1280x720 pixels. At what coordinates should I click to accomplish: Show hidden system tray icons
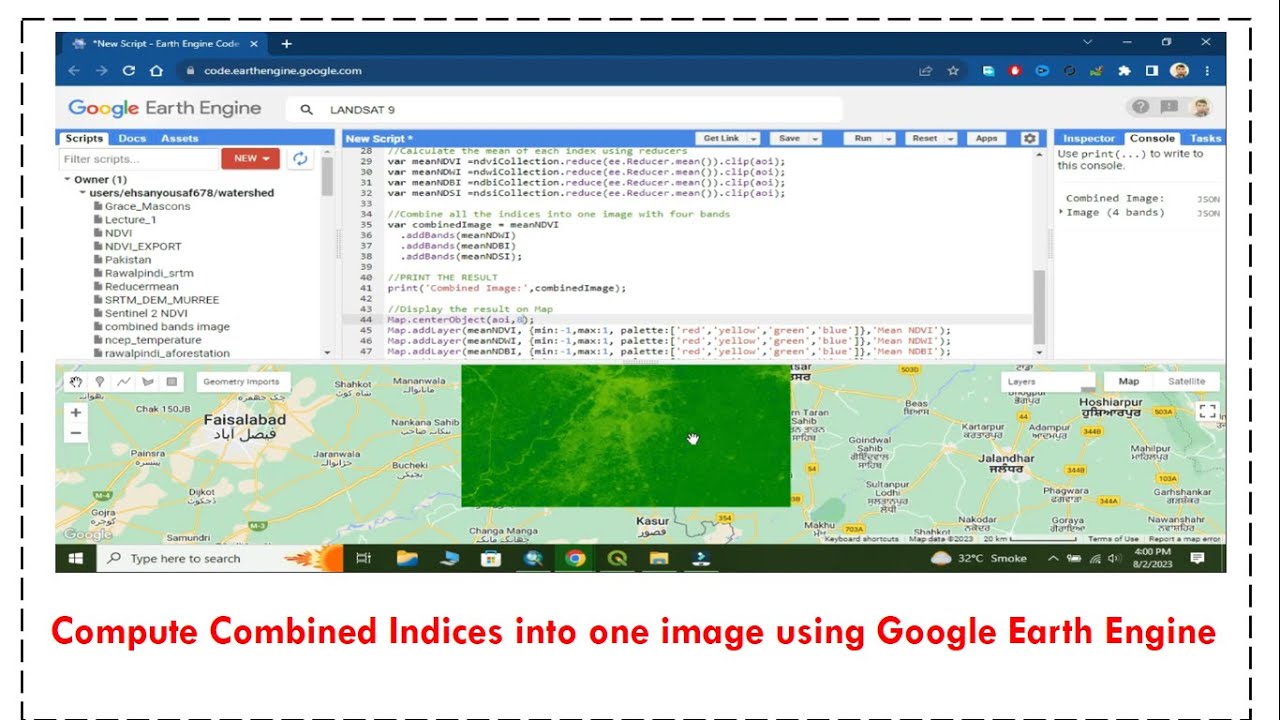coord(1053,558)
